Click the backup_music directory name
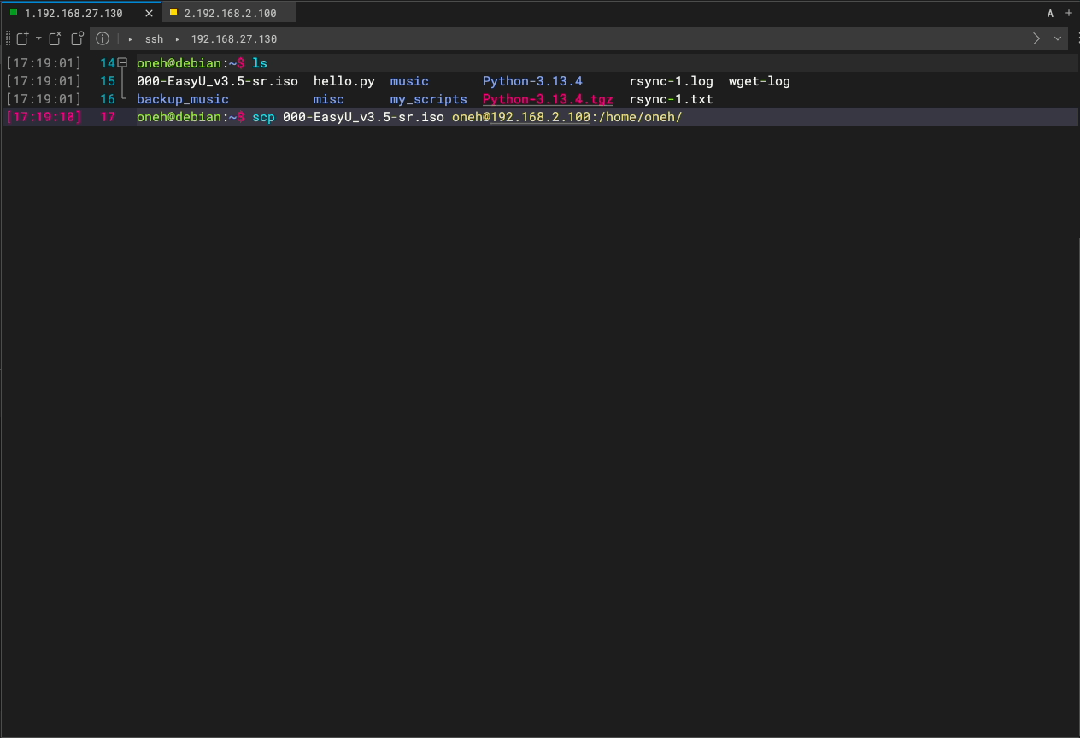The image size is (1080, 738). 183,99
